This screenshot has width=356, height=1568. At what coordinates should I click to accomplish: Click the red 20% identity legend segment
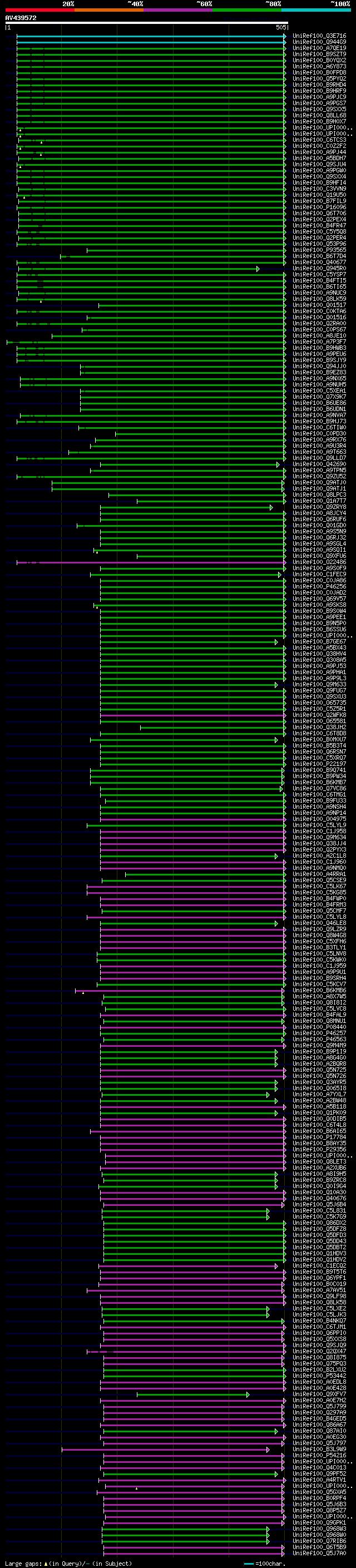[39, 11]
